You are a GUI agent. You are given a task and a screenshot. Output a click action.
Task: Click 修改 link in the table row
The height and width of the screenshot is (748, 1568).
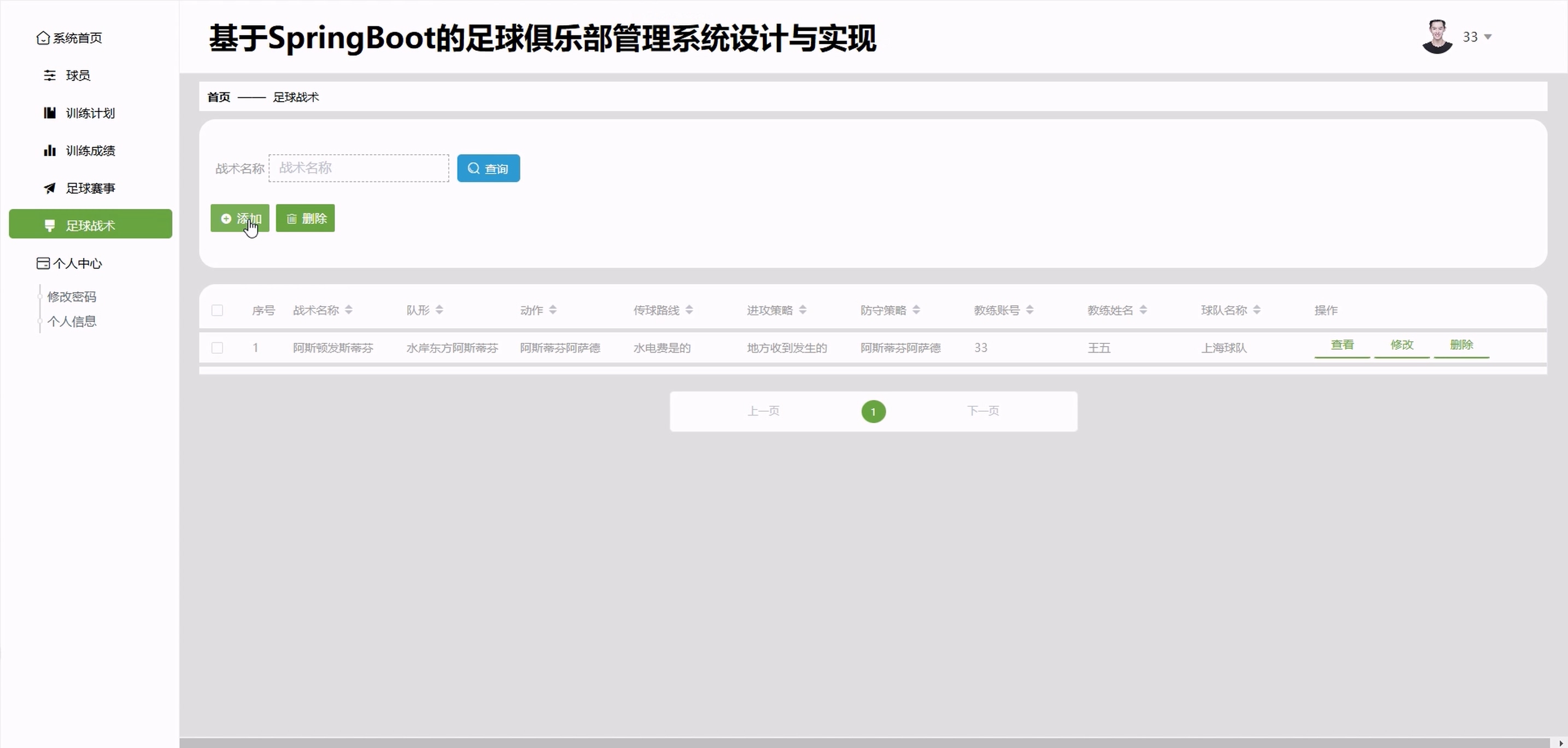tap(1401, 345)
